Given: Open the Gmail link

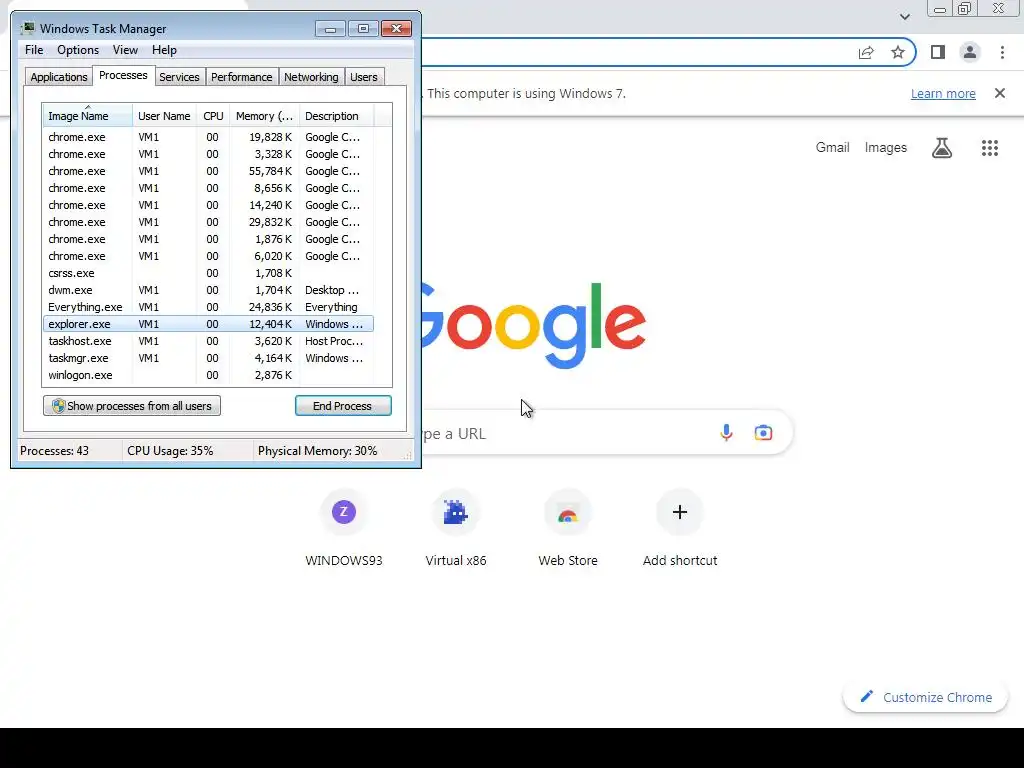Looking at the screenshot, I should coord(832,148).
